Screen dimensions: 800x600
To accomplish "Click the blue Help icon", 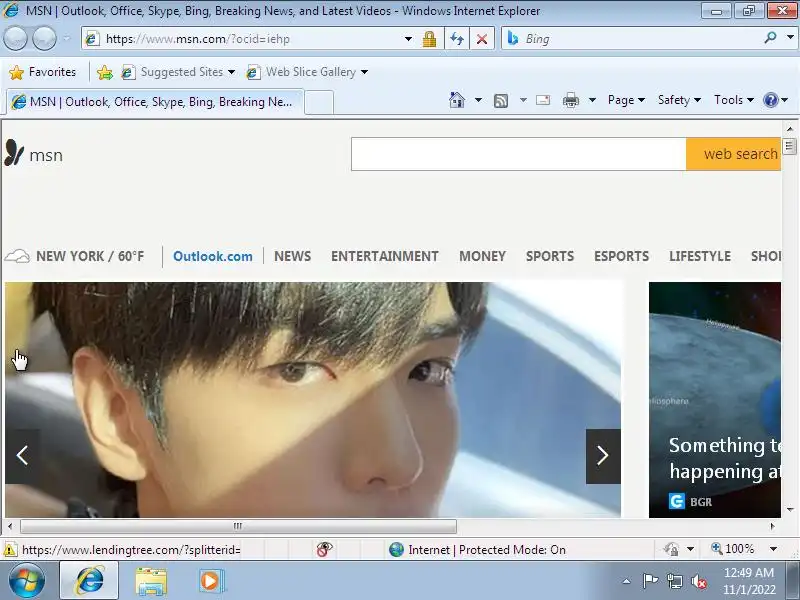I will (770, 100).
